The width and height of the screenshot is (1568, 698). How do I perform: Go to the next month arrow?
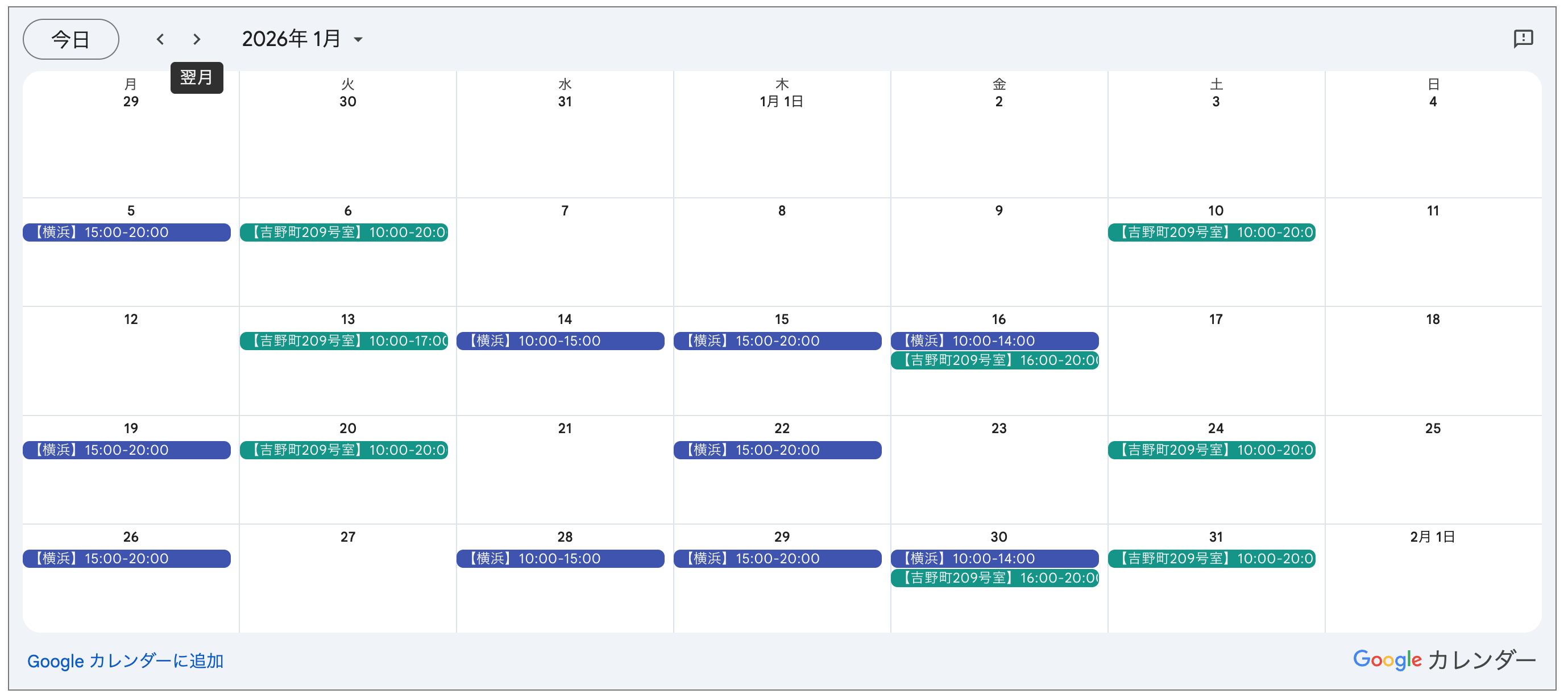pos(196,40)
